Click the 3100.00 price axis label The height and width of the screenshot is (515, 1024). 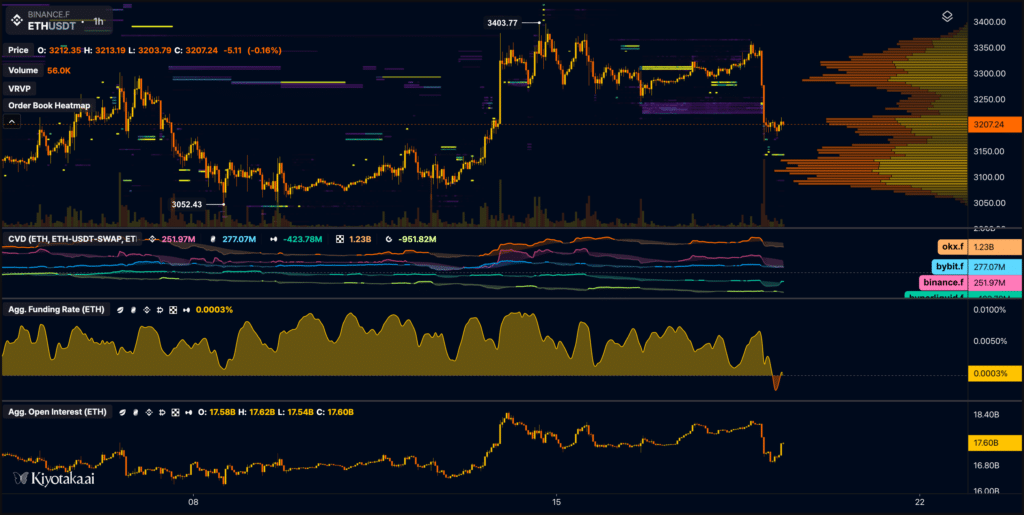(x=989, y=177)
